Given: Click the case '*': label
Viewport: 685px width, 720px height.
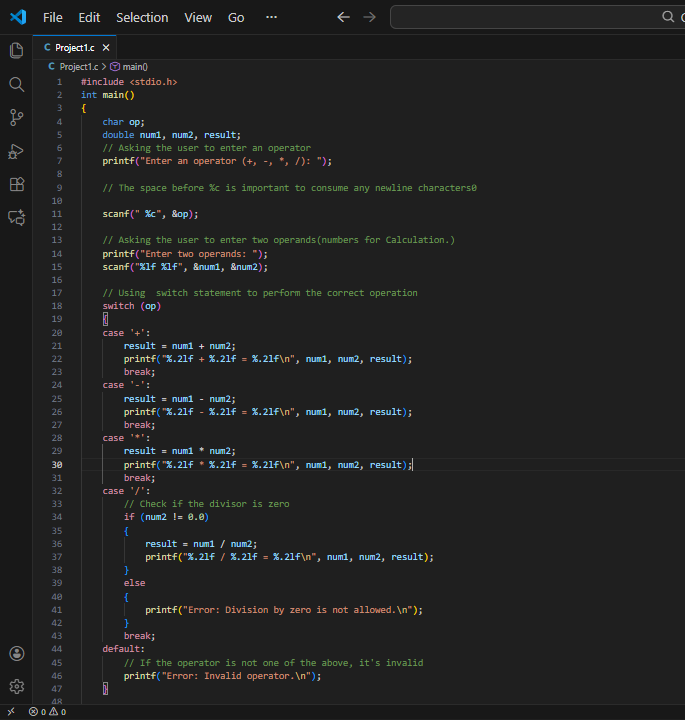Looking at the screenshot, I should [126, 438].
